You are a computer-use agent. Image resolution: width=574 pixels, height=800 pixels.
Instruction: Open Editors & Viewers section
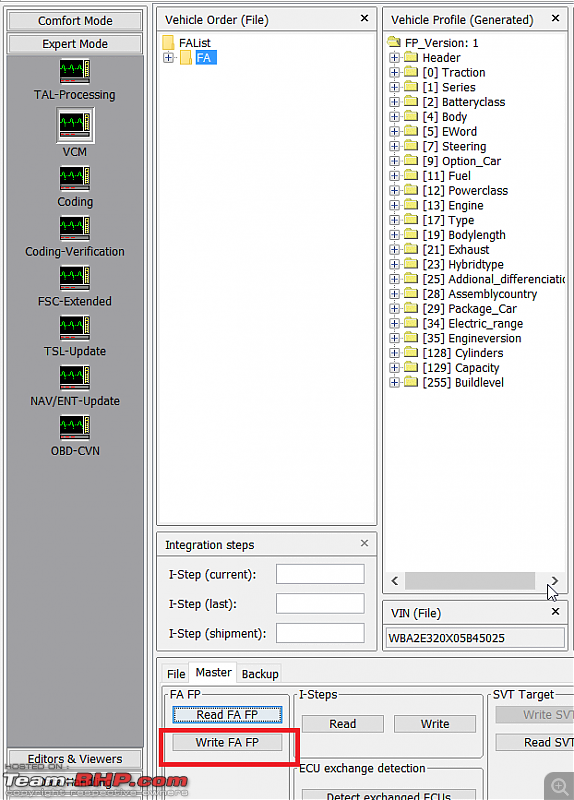pyautogui.click(x=75, y=759)
